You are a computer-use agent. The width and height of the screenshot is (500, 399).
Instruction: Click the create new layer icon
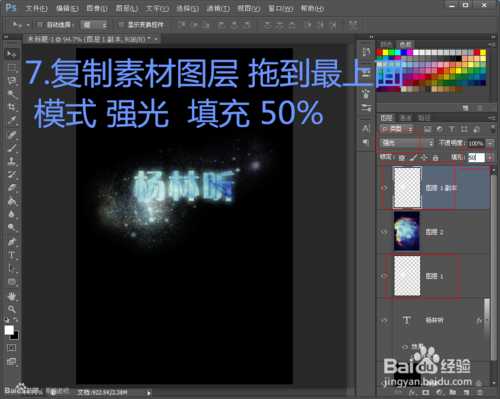tap(466, 392)
